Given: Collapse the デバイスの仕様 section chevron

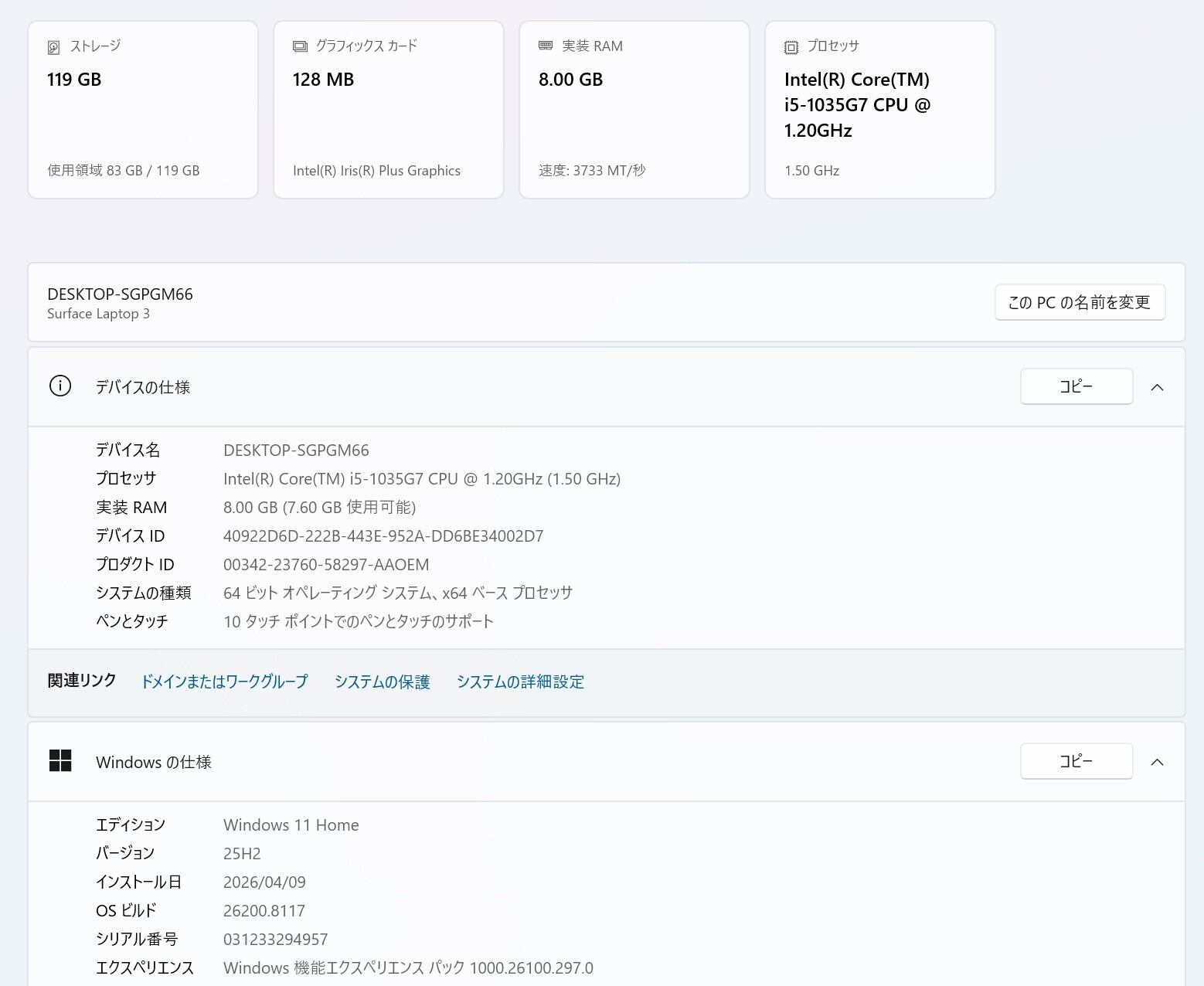Looking at the screenshot, I should [x=1157, y=387].
